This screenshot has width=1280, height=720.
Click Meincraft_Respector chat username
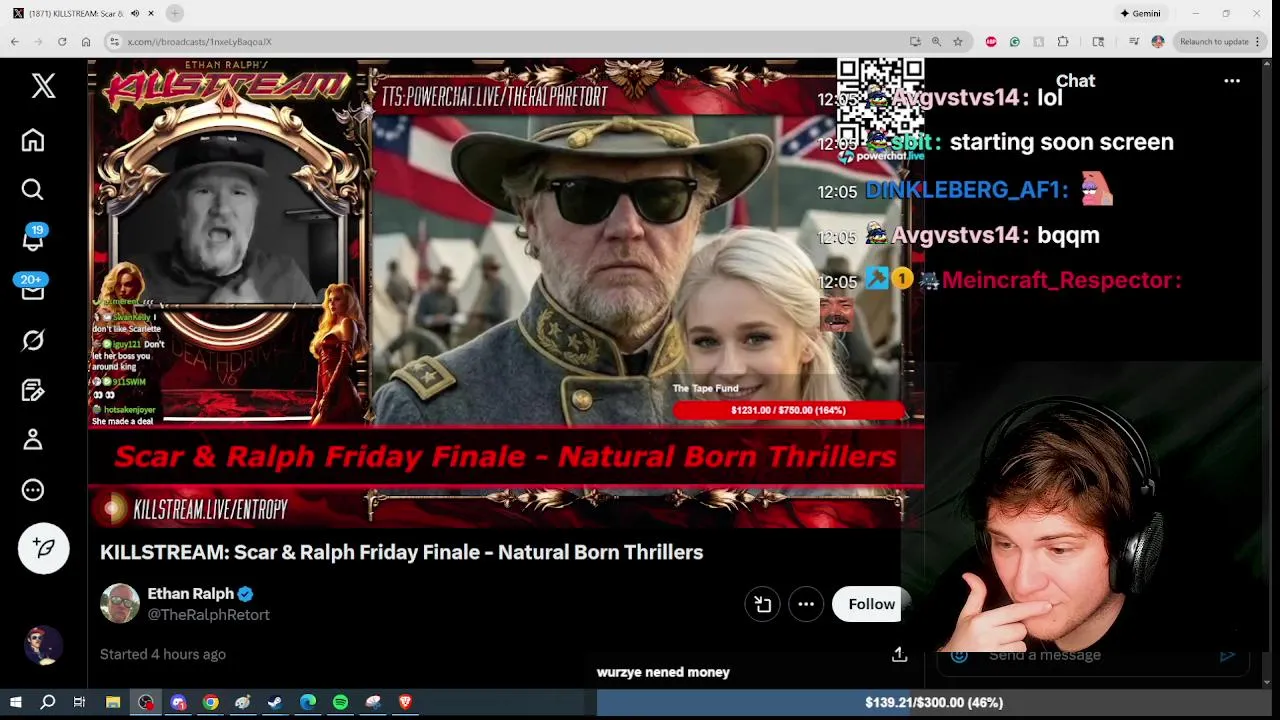tap(1059, 280)
